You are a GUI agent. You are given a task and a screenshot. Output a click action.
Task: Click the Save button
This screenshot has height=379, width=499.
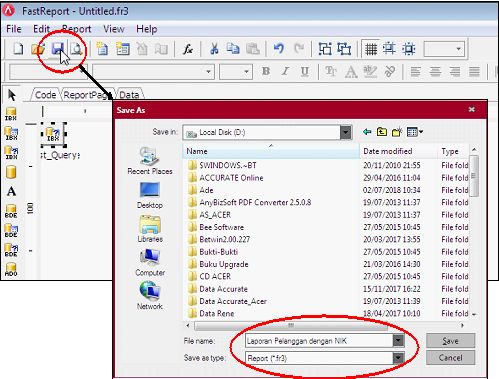[x=450, y=341]
